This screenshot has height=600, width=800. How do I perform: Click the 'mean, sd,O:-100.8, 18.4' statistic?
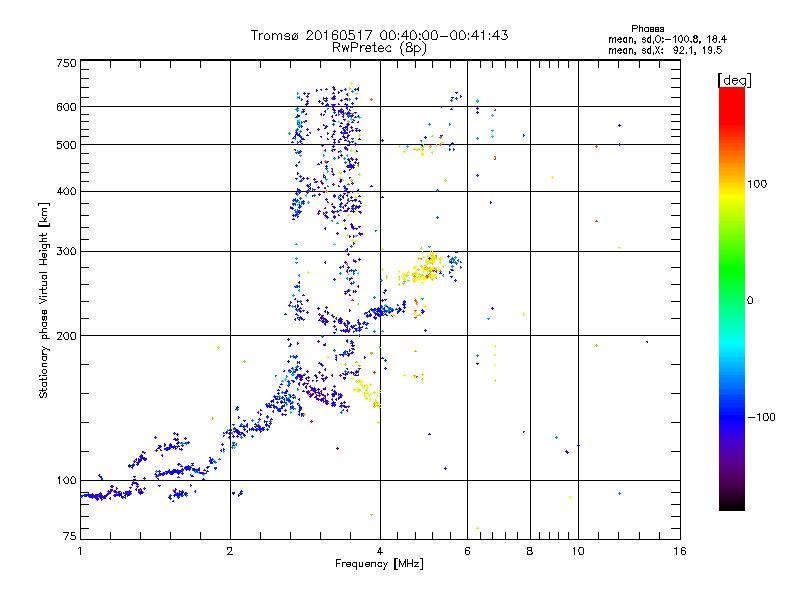pyautogui.click(x=667, y=39)
